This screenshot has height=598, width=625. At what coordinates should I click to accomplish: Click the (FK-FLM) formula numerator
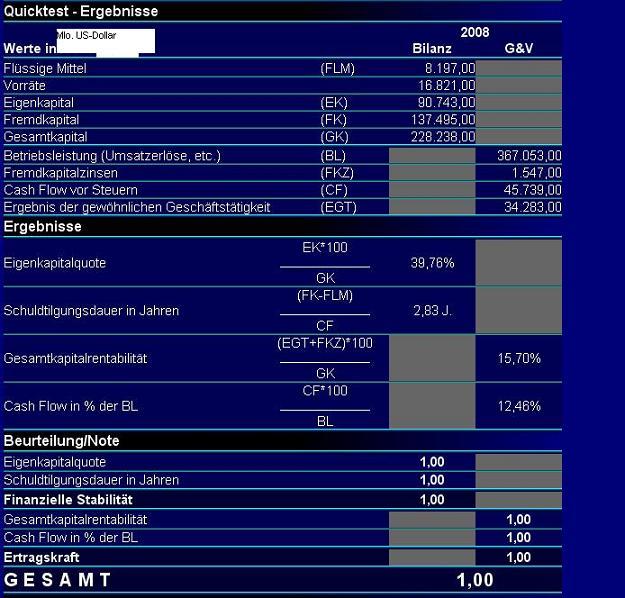click(x=325, y=295)
